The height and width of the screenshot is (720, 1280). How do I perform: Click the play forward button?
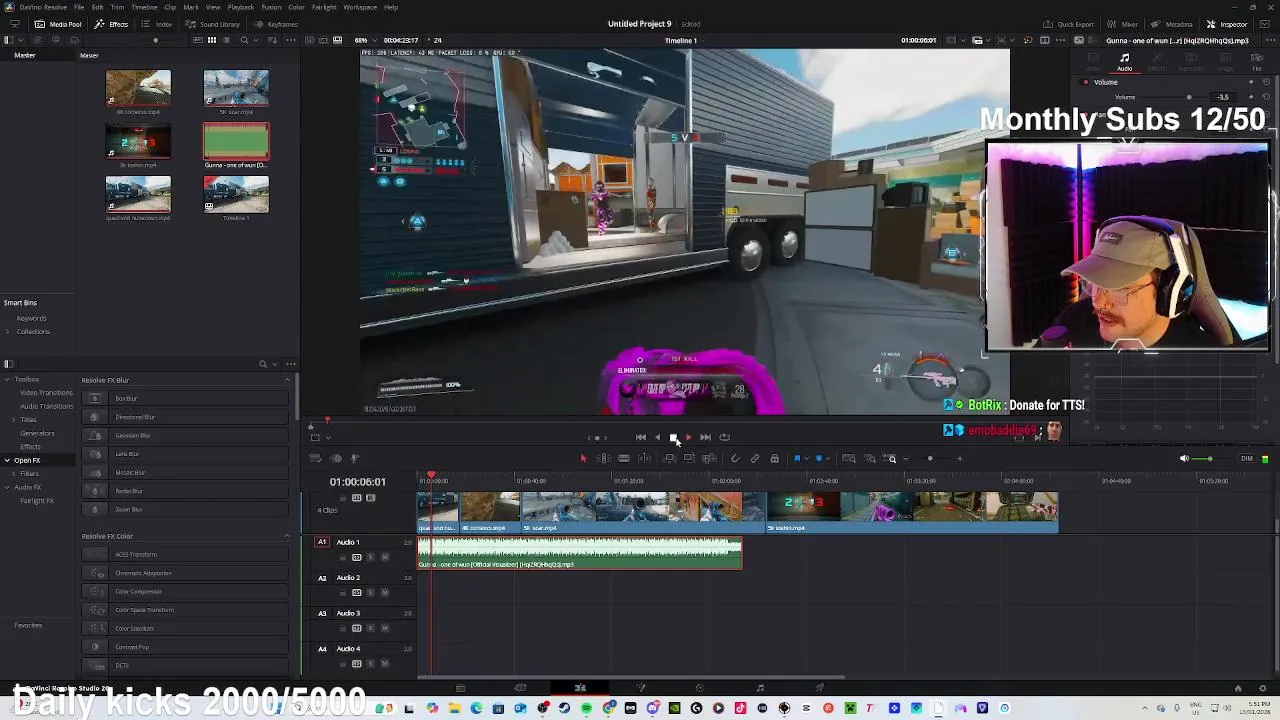point(688,437)
